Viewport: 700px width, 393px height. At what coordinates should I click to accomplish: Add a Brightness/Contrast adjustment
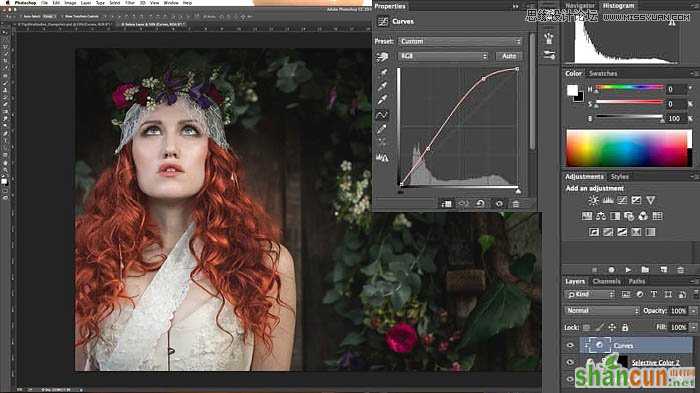593,201
